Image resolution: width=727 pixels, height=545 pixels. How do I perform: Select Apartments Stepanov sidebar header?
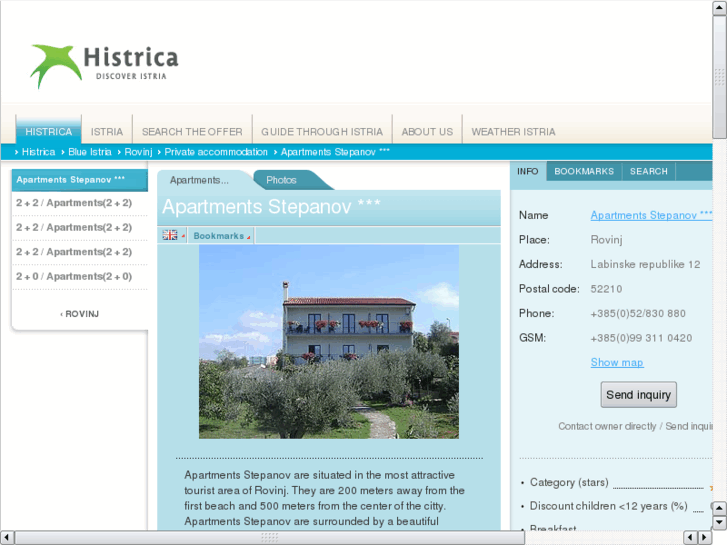coord(80,180)
